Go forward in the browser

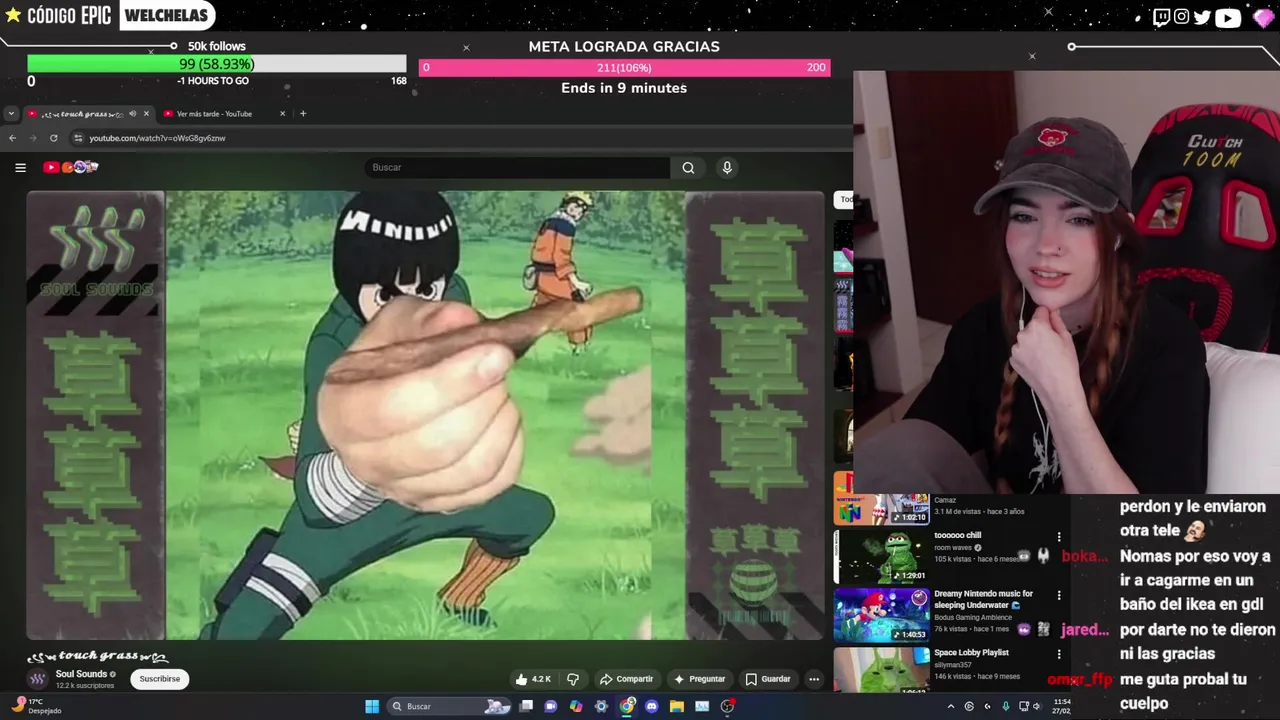click(33, 138)
